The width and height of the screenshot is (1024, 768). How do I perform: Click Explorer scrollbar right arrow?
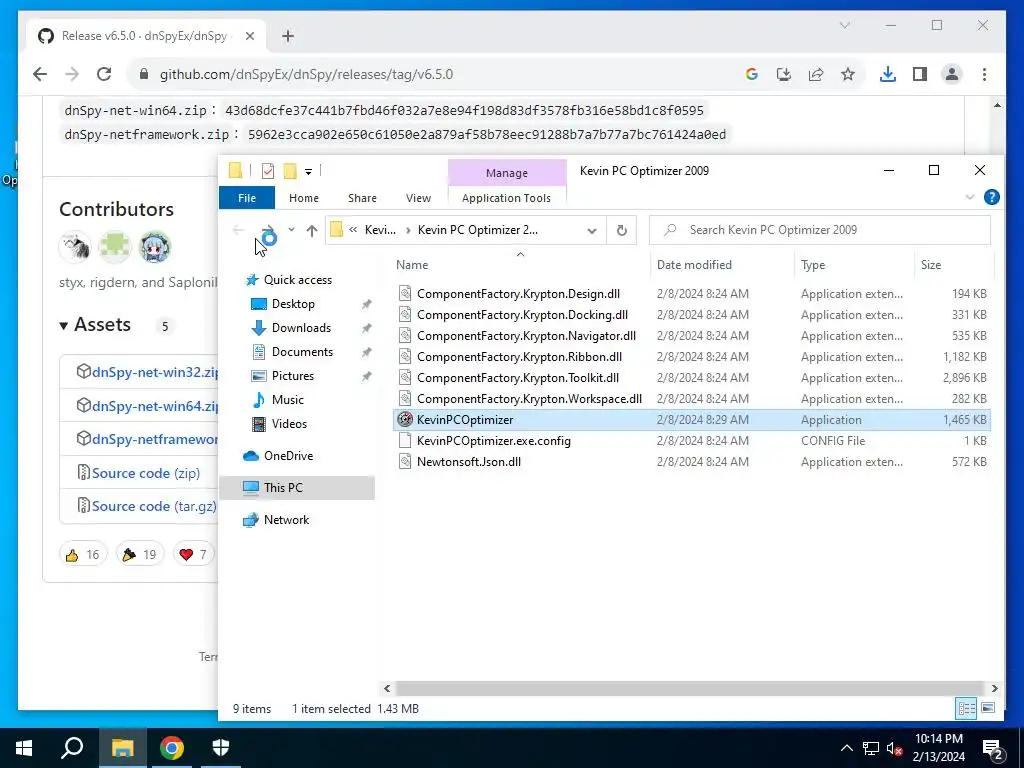pyautogui.click(x=994, y=688)
